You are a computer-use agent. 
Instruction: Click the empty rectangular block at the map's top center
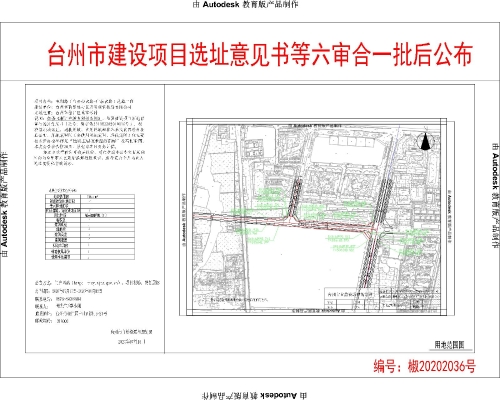coord(347,150)
